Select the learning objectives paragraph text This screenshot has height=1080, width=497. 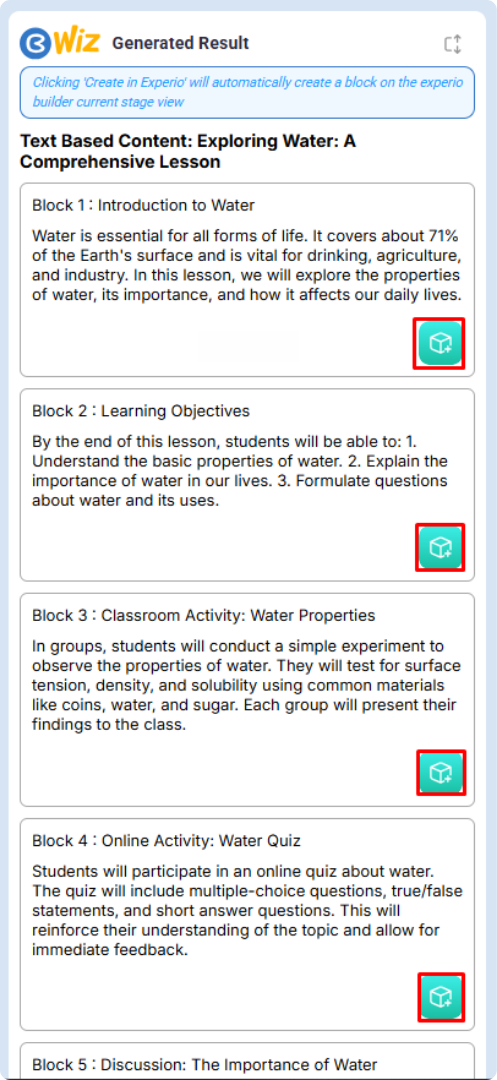240,471
